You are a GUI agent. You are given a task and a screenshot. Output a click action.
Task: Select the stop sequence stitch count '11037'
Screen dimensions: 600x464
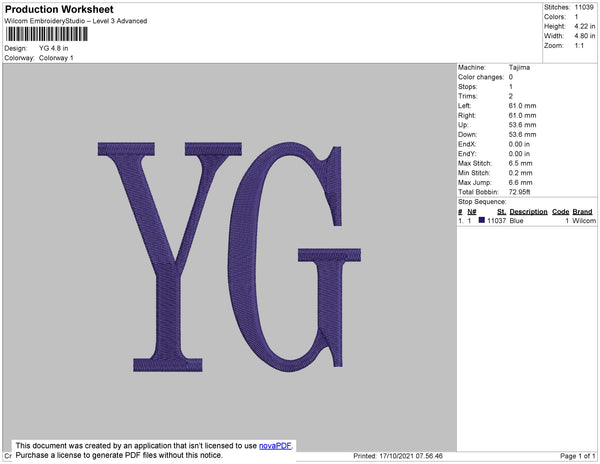pos(496,221)
